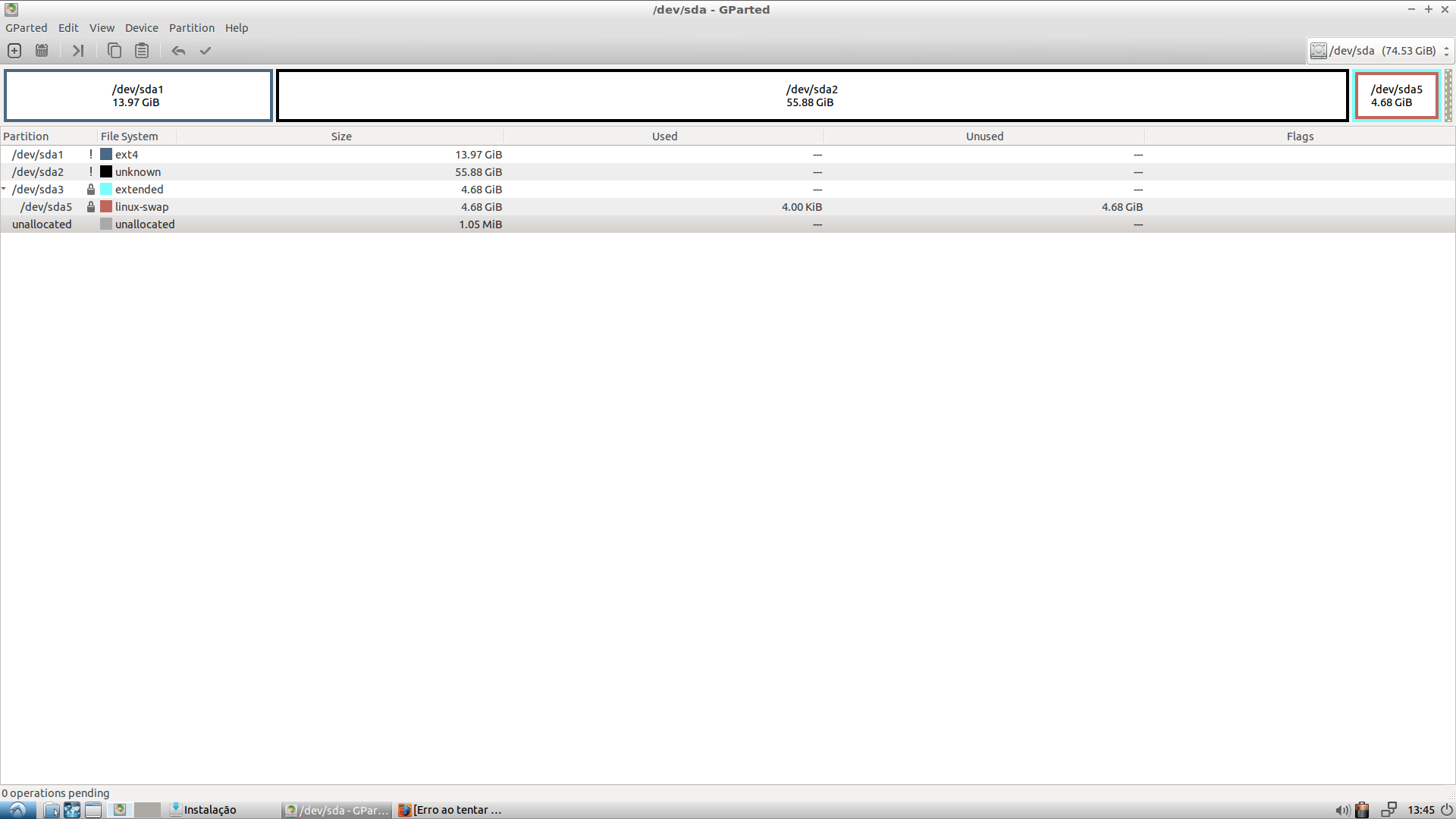1456x819 pixels.
Task: Open the Help menu
Action: (237, 28)
